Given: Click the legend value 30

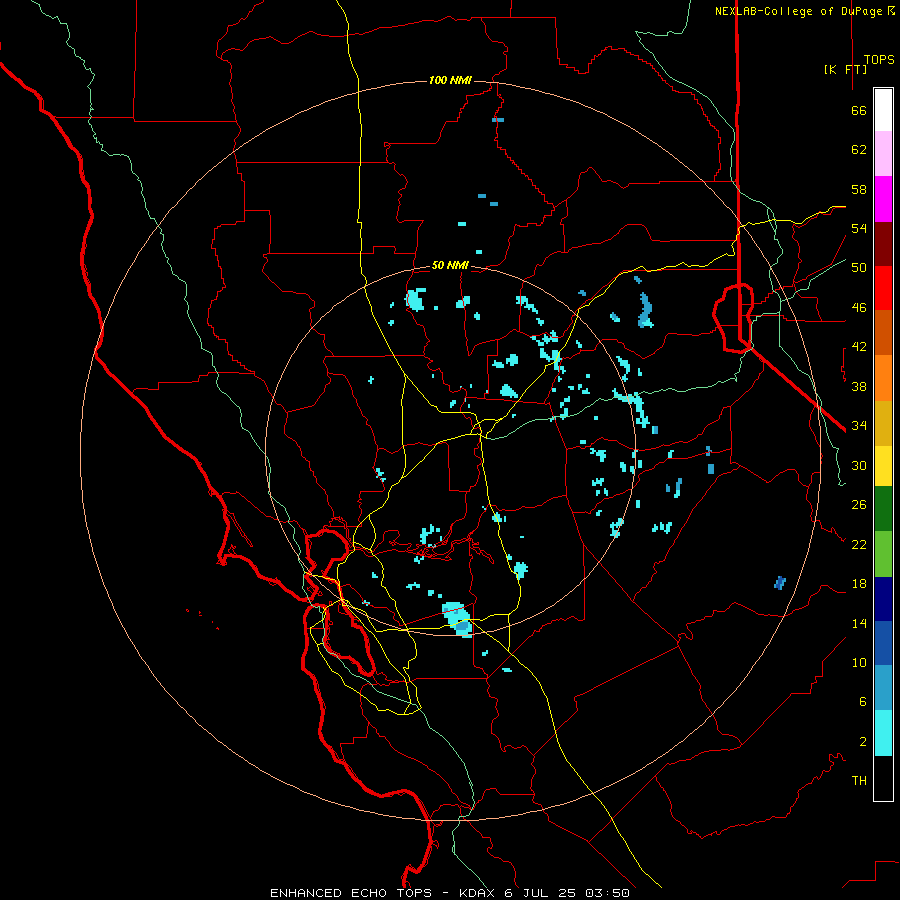Looking at the screenshot, I should [x=859, y=465].
